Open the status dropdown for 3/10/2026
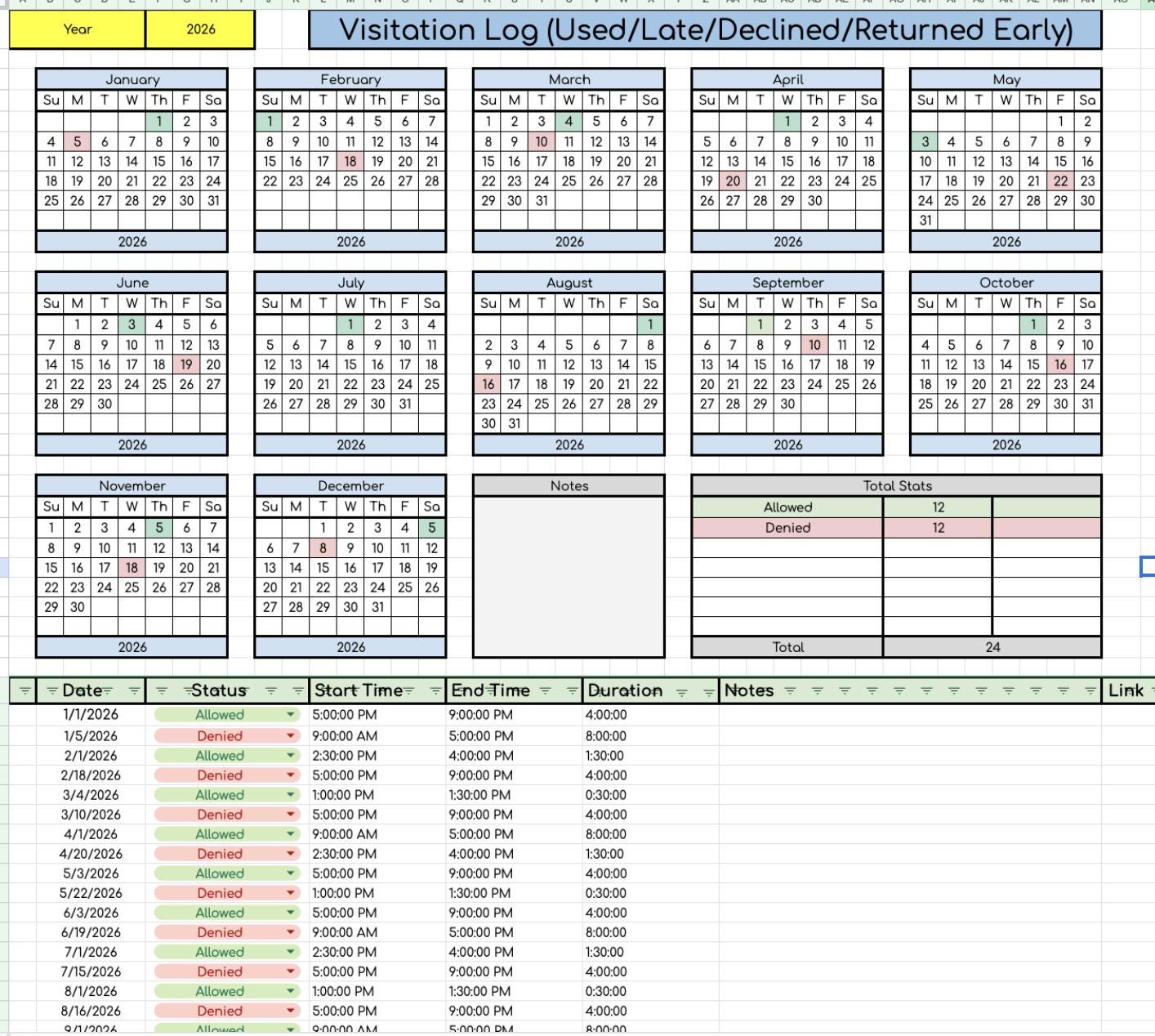The image size is (1155, 1036). point(290,815)
